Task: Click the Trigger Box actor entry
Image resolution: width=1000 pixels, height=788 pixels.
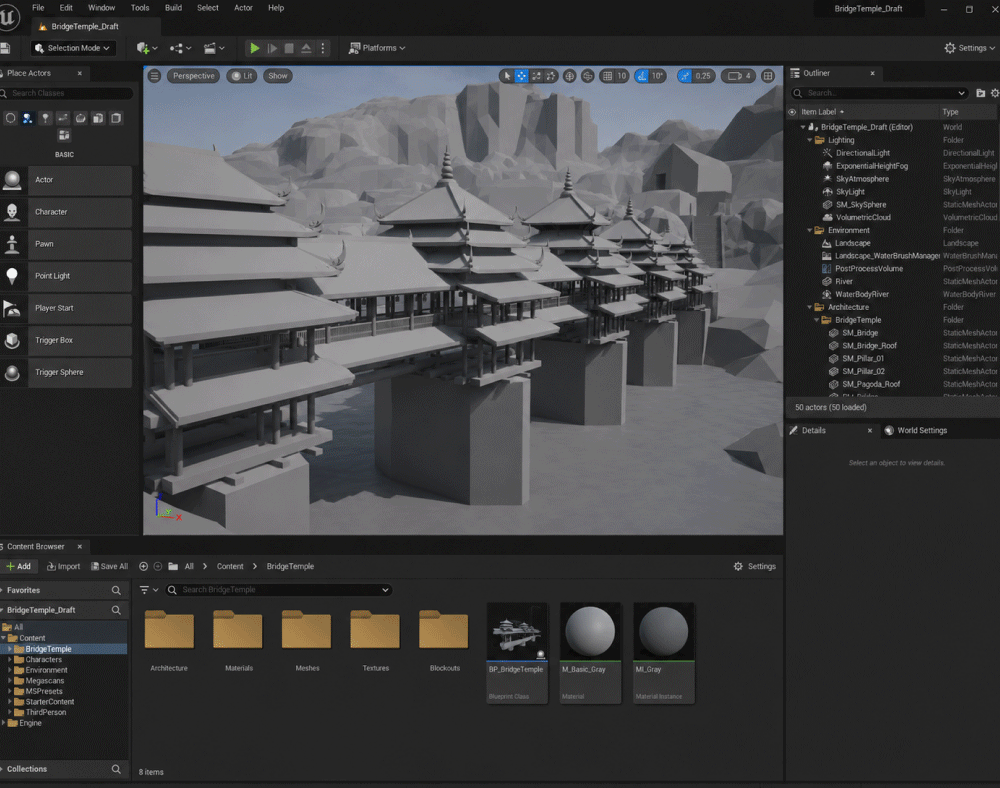Action: pos(66,340)
